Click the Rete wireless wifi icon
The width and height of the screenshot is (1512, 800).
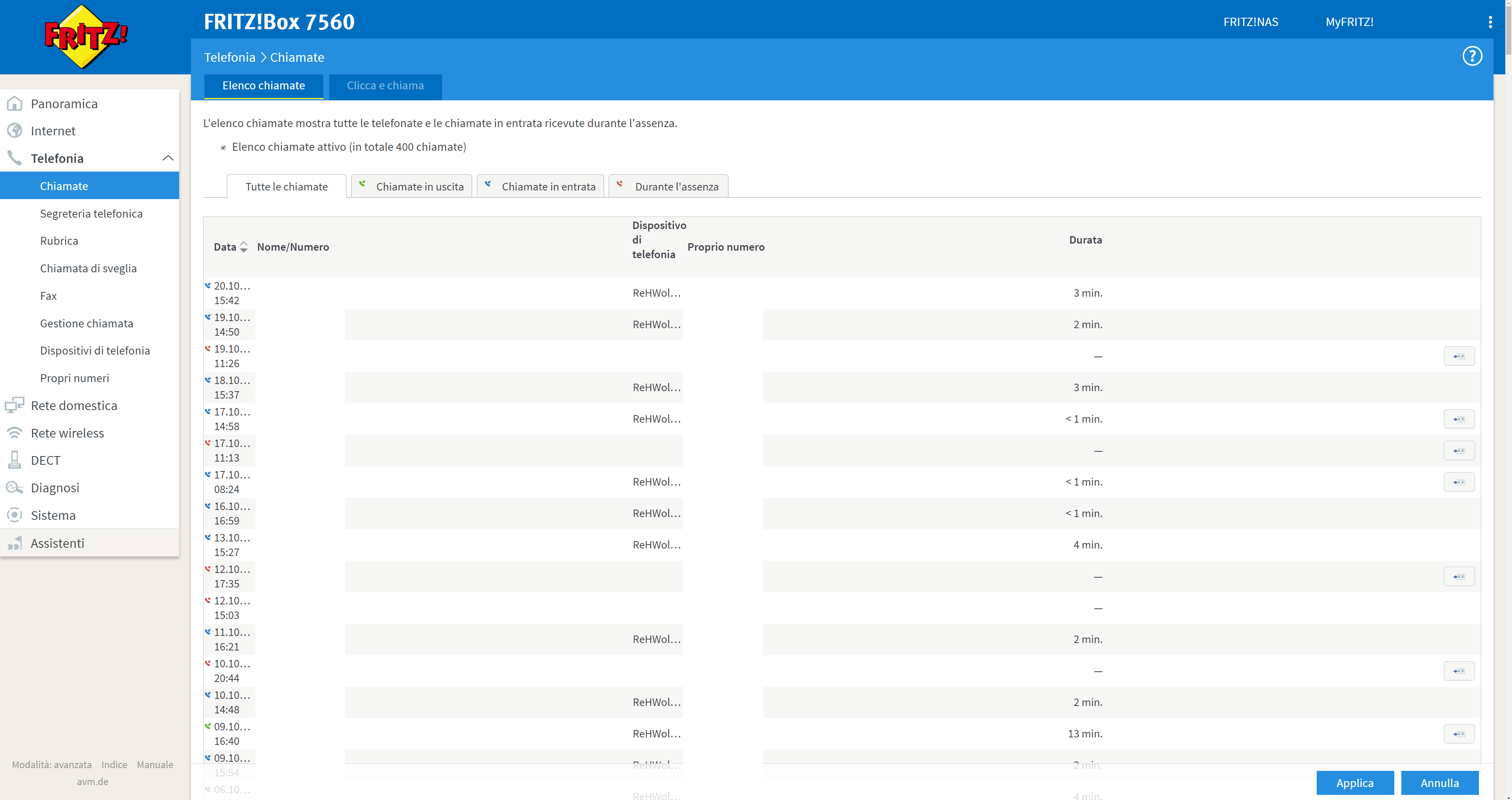15,433
